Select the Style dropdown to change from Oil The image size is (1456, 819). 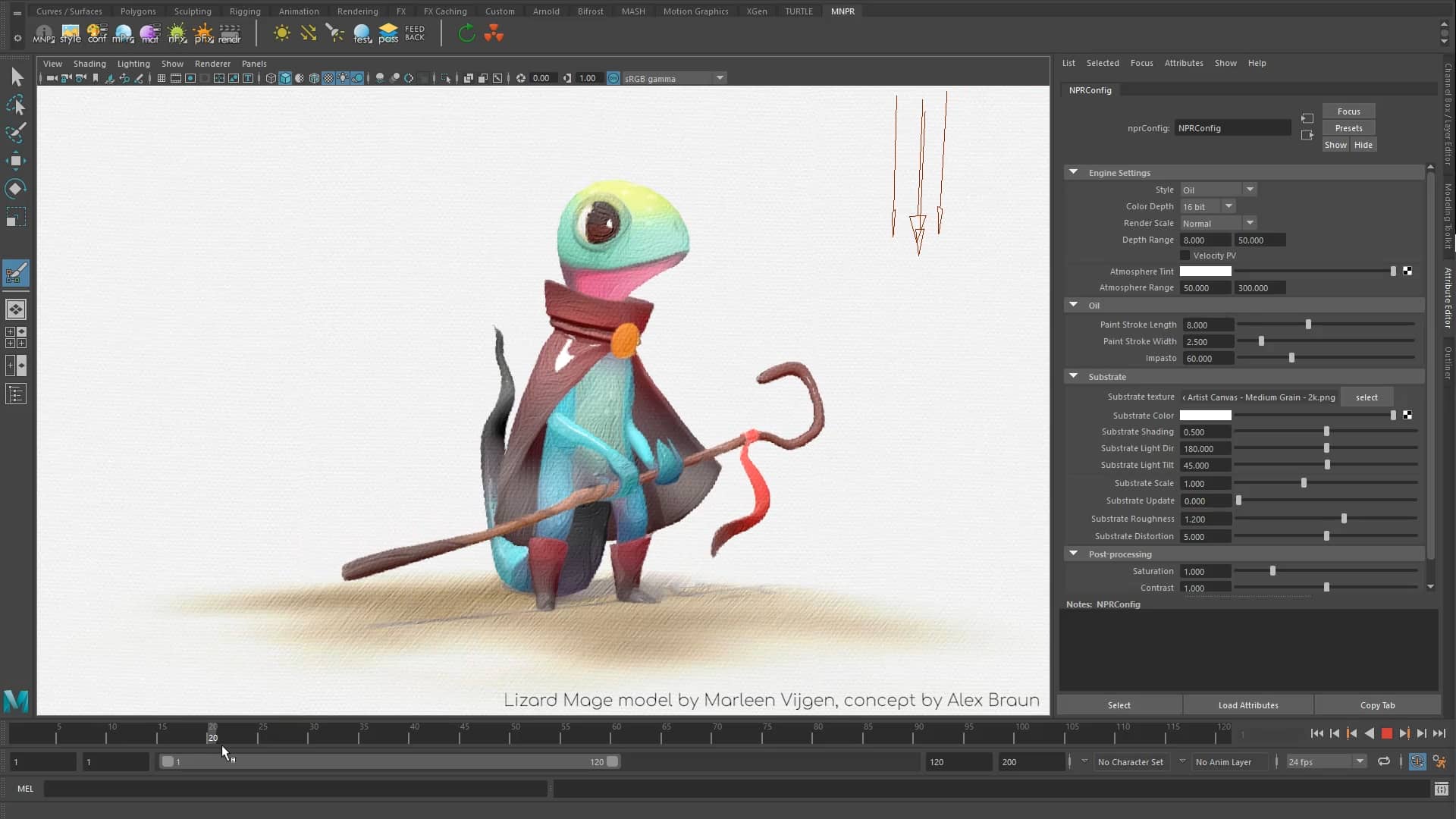pyautogui.click(x=1217, y=189)
